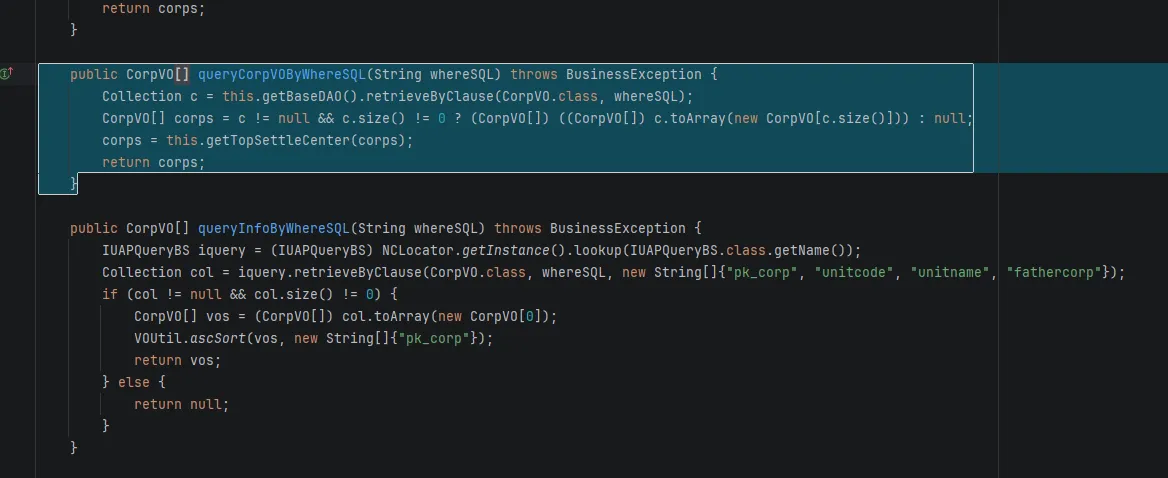Click the 'return corps;' inside the highlighted method
The image size is (1168, 478).
click(x=153, y=163)
